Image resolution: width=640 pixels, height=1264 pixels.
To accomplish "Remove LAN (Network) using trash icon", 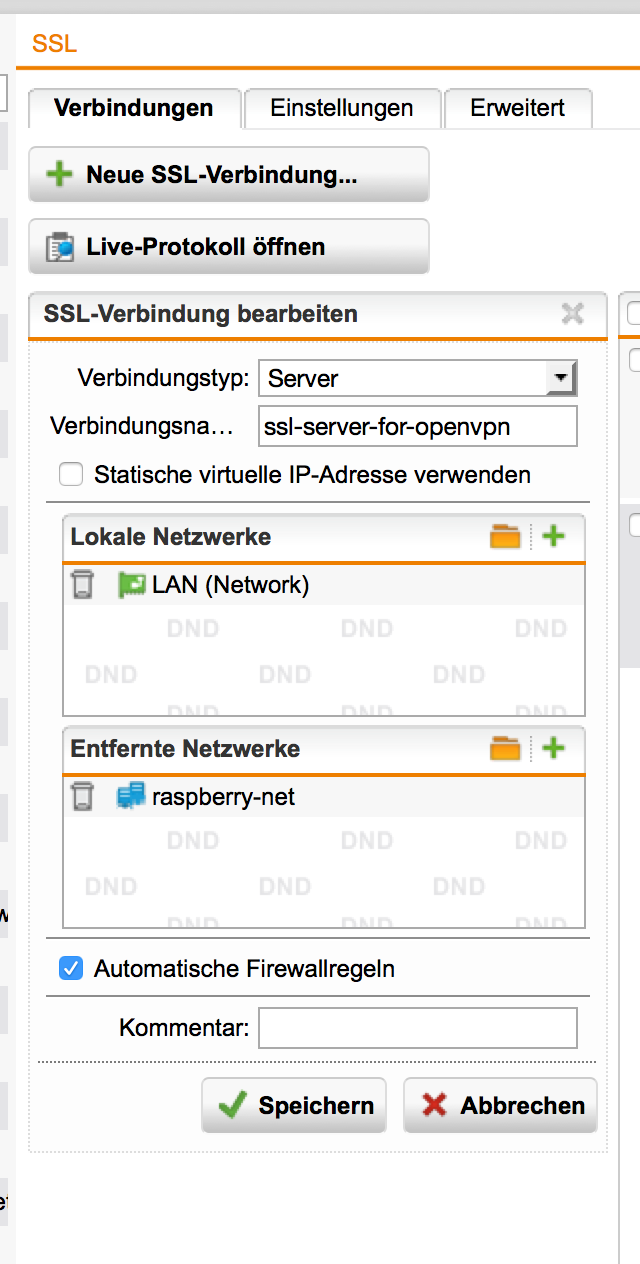I will pos(82,585).
